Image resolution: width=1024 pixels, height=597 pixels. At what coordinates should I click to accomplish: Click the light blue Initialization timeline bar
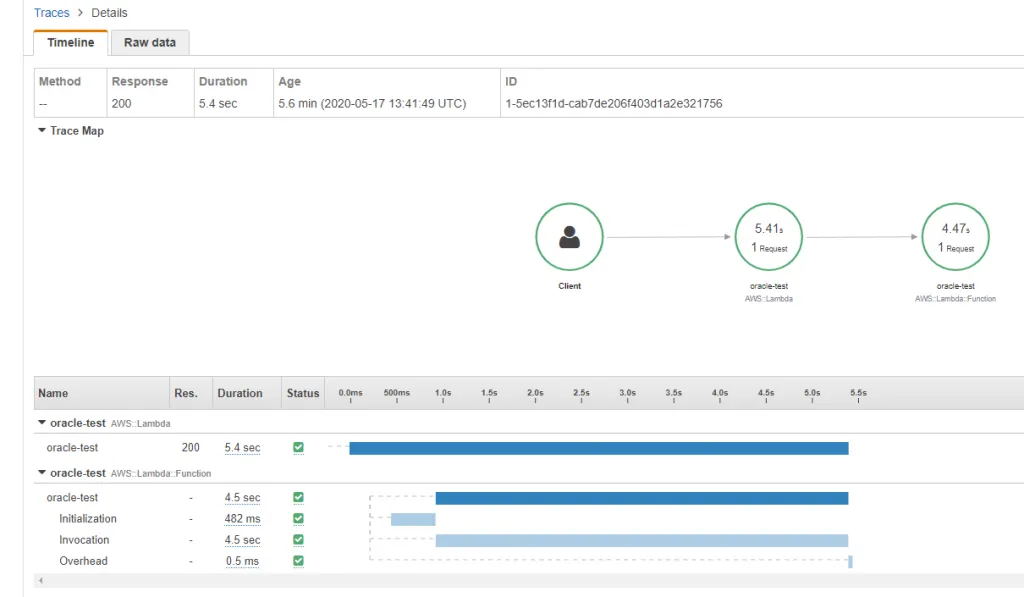[x=413, y=519]
